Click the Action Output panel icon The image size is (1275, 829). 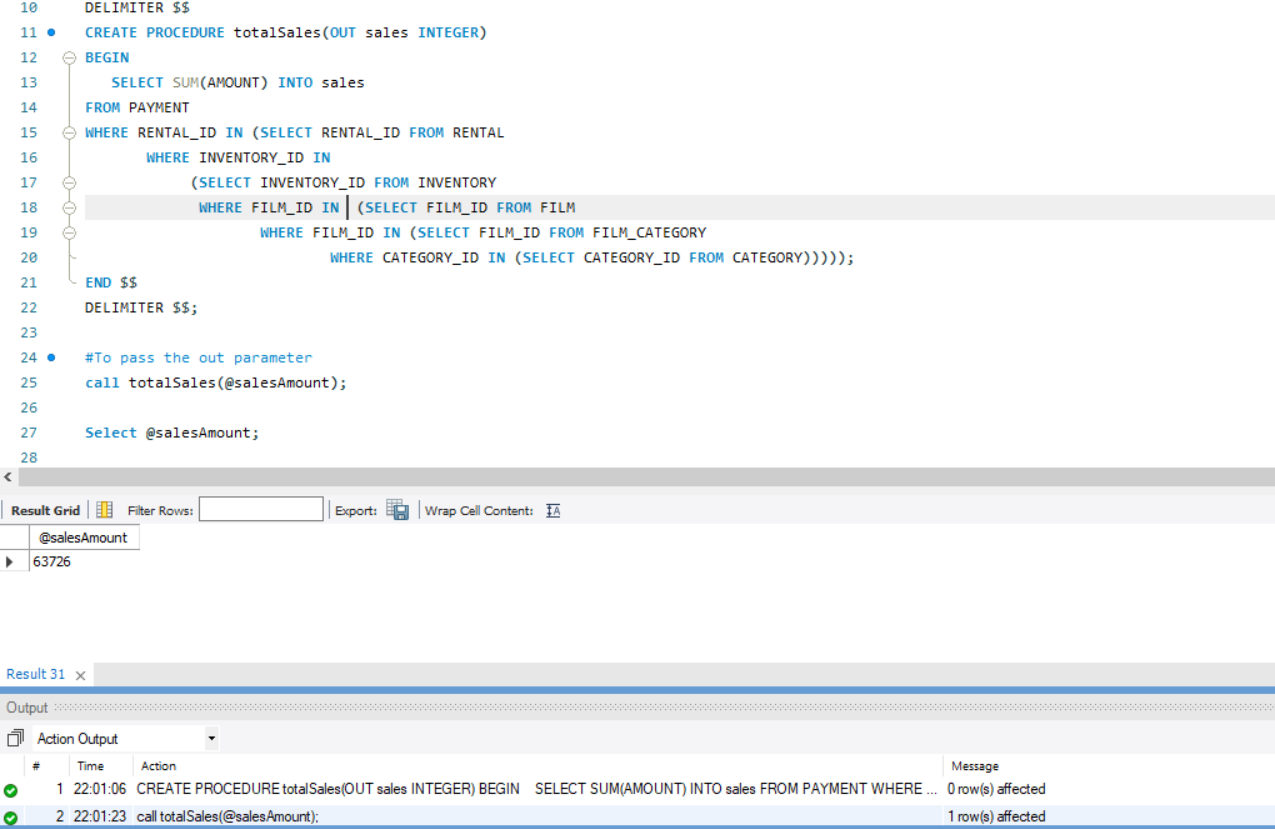(x=15, y=739)
